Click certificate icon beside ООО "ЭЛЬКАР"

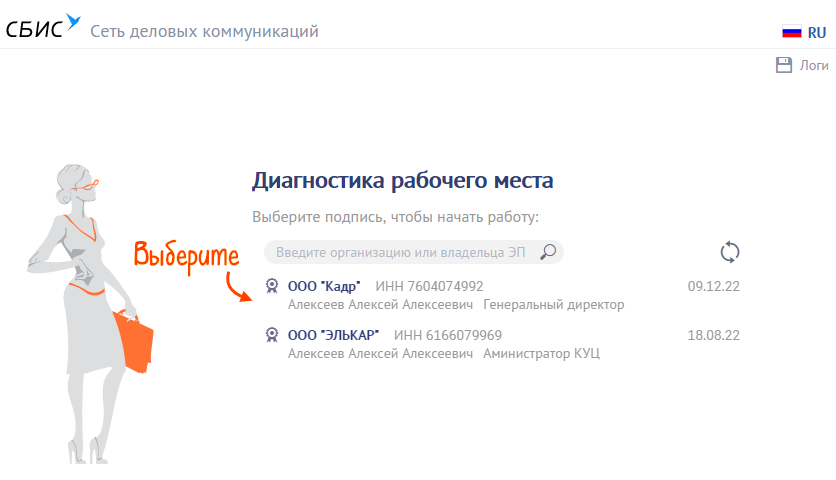click(x=272, y=335)
